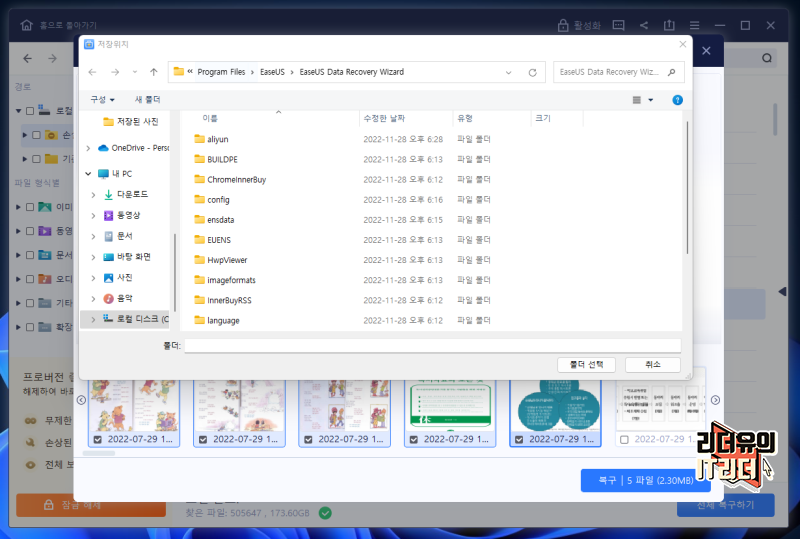Click the home icon in EaseUS title bar
This screenshot has height=539, width=800.
(x=27, y=25)
